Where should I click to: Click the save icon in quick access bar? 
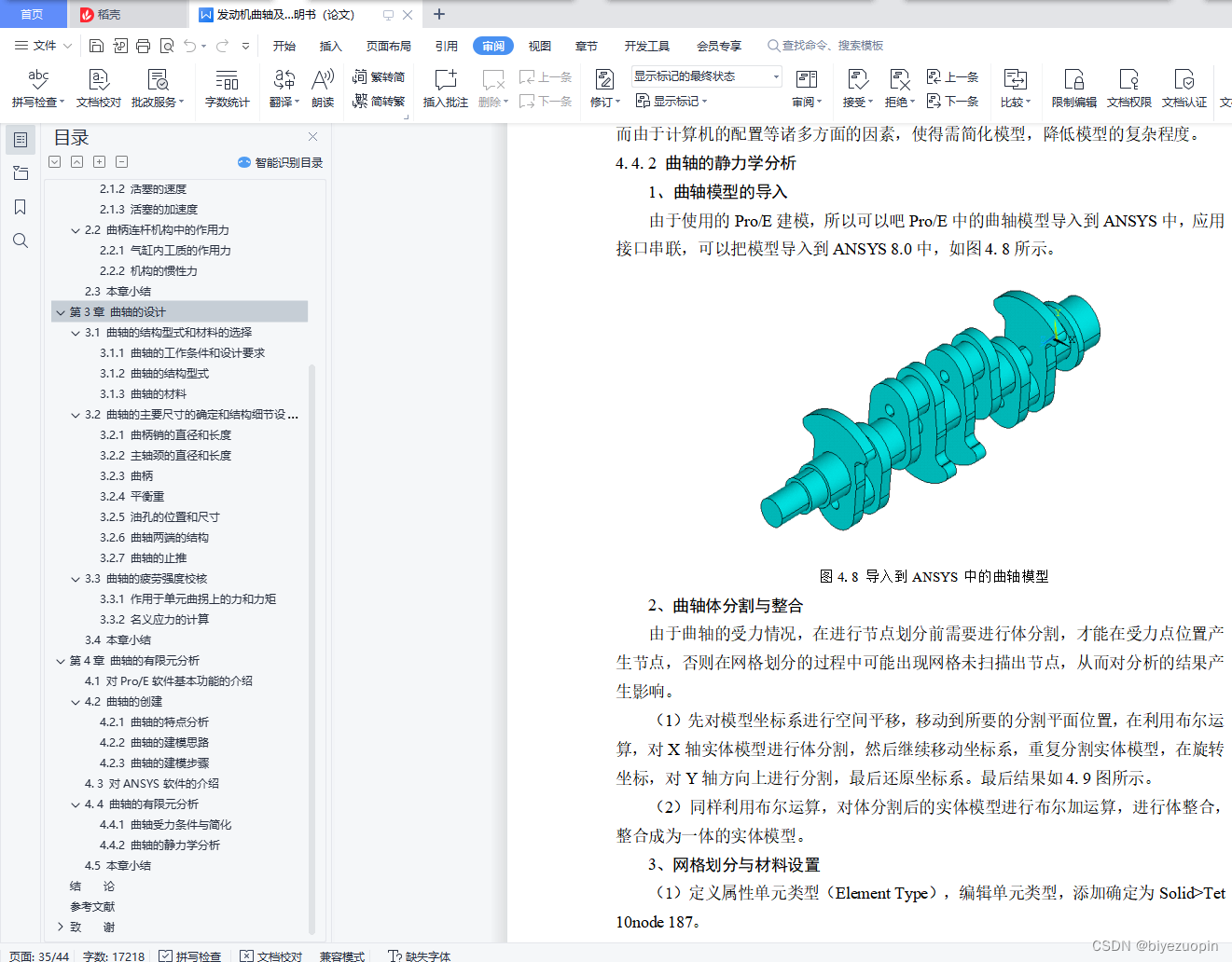coord(96,46)
